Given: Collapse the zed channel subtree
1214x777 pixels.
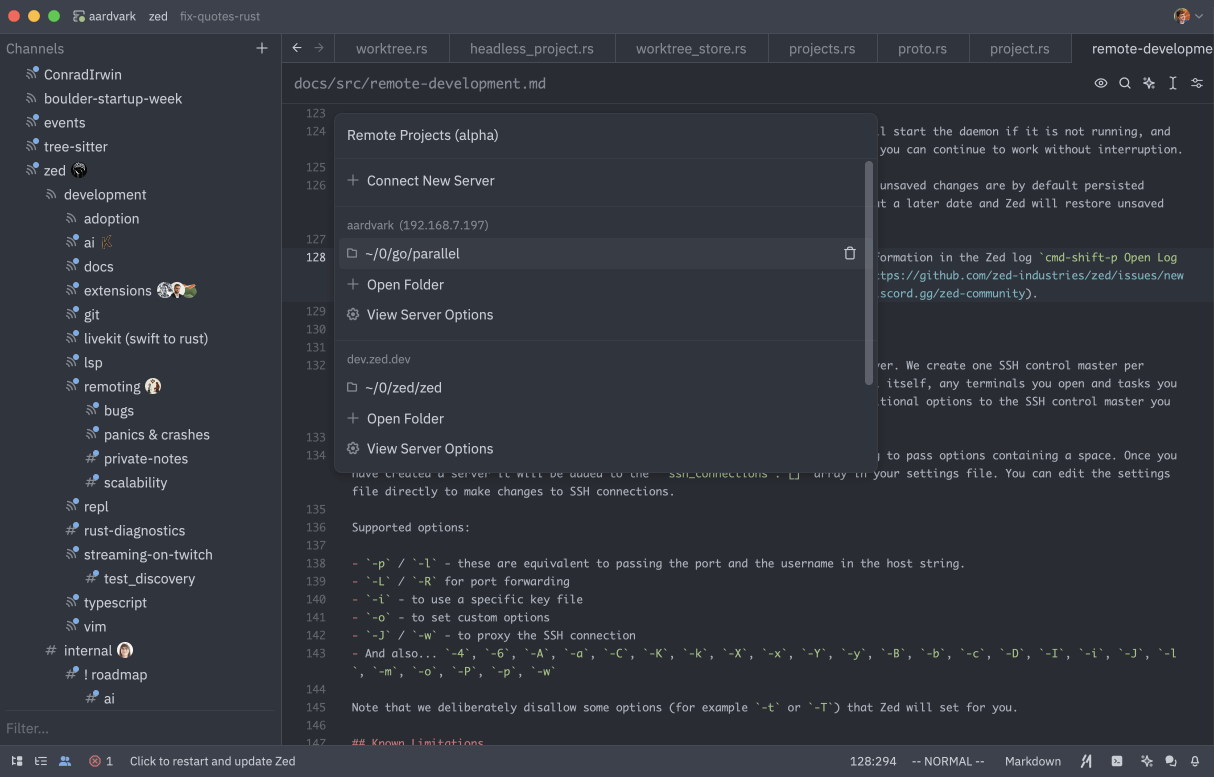Looking at the screenshot, I should click(x=56, y=170).
